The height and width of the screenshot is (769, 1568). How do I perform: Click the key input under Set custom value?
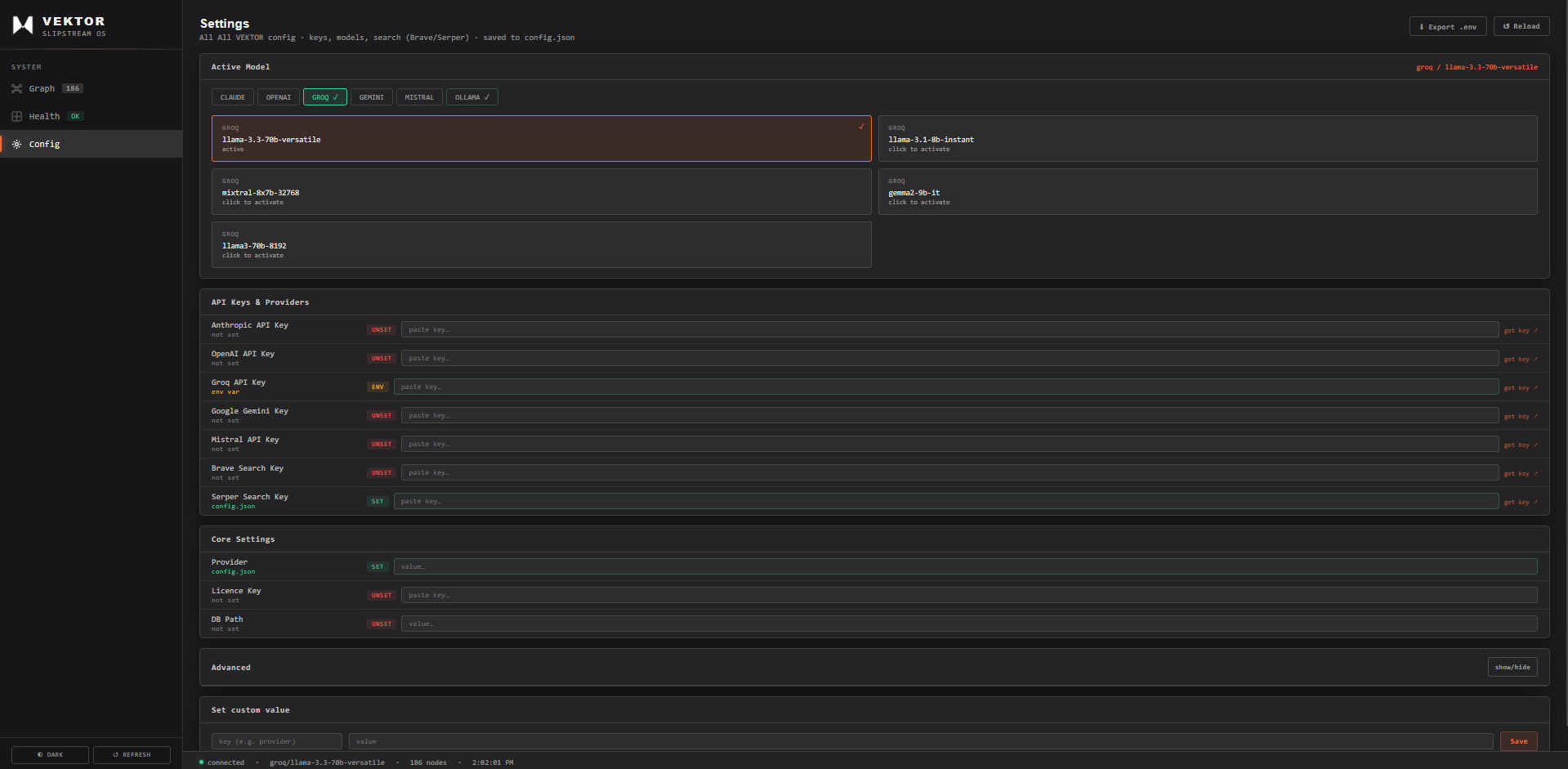[x=276, y=741]
